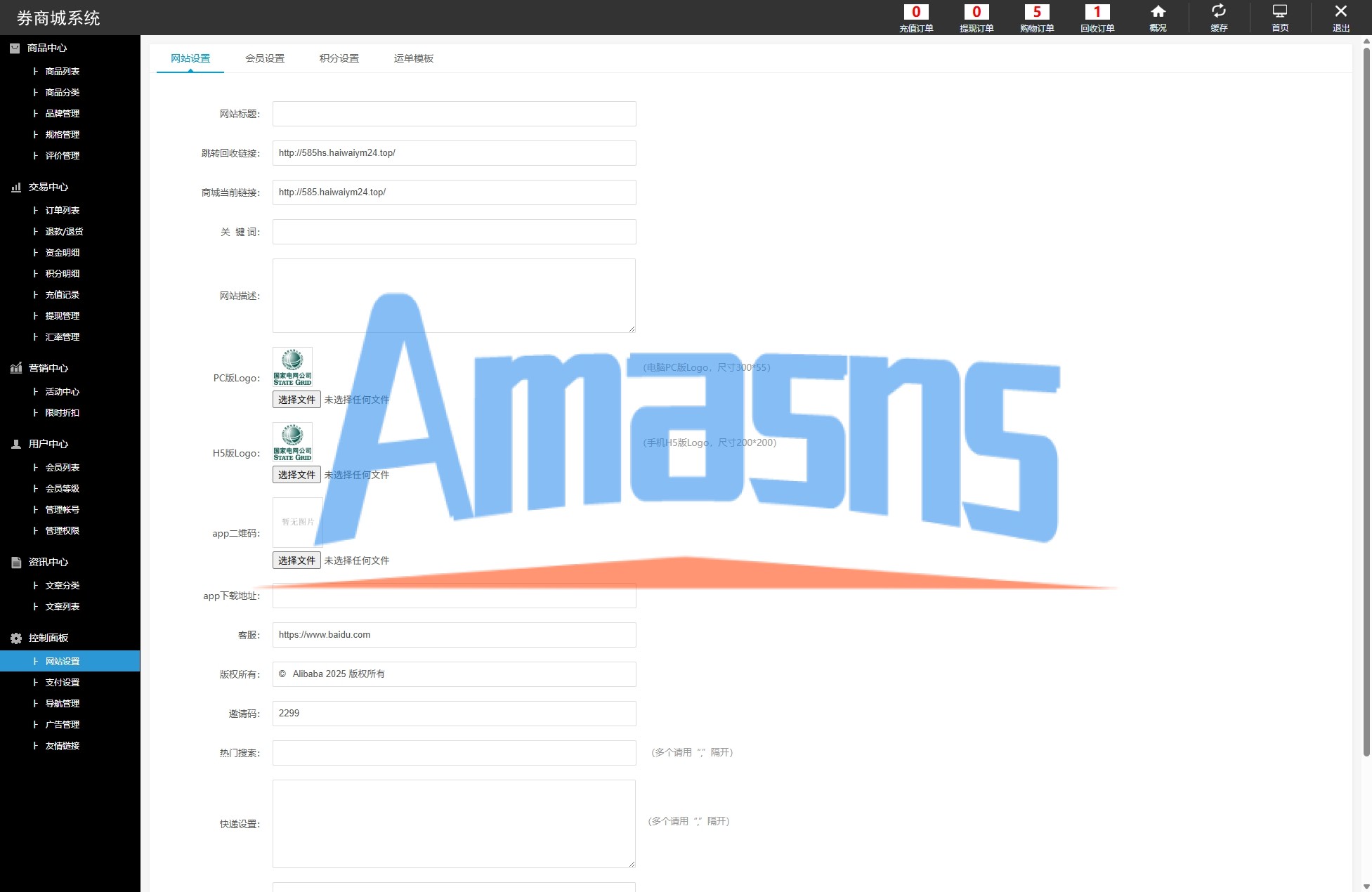Image resolution: width=1372 pixels, height=892 pixels.
Task: Click the 版权所有 input field
Action: 455,674
